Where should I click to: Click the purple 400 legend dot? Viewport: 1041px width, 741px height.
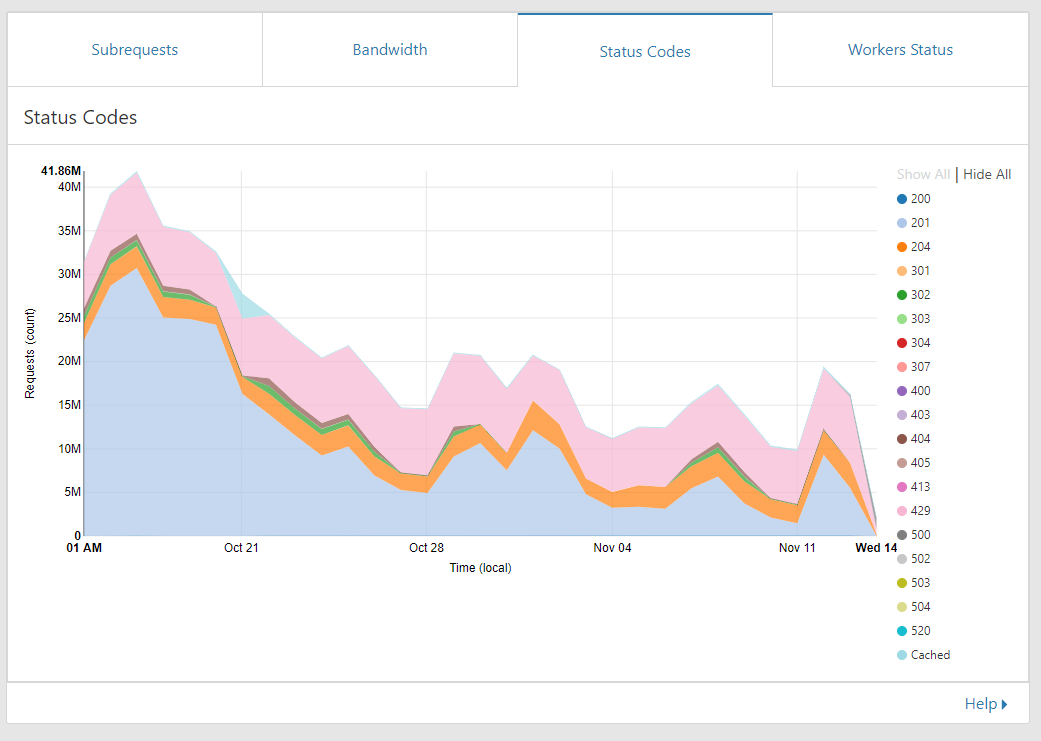click(902, 391)
